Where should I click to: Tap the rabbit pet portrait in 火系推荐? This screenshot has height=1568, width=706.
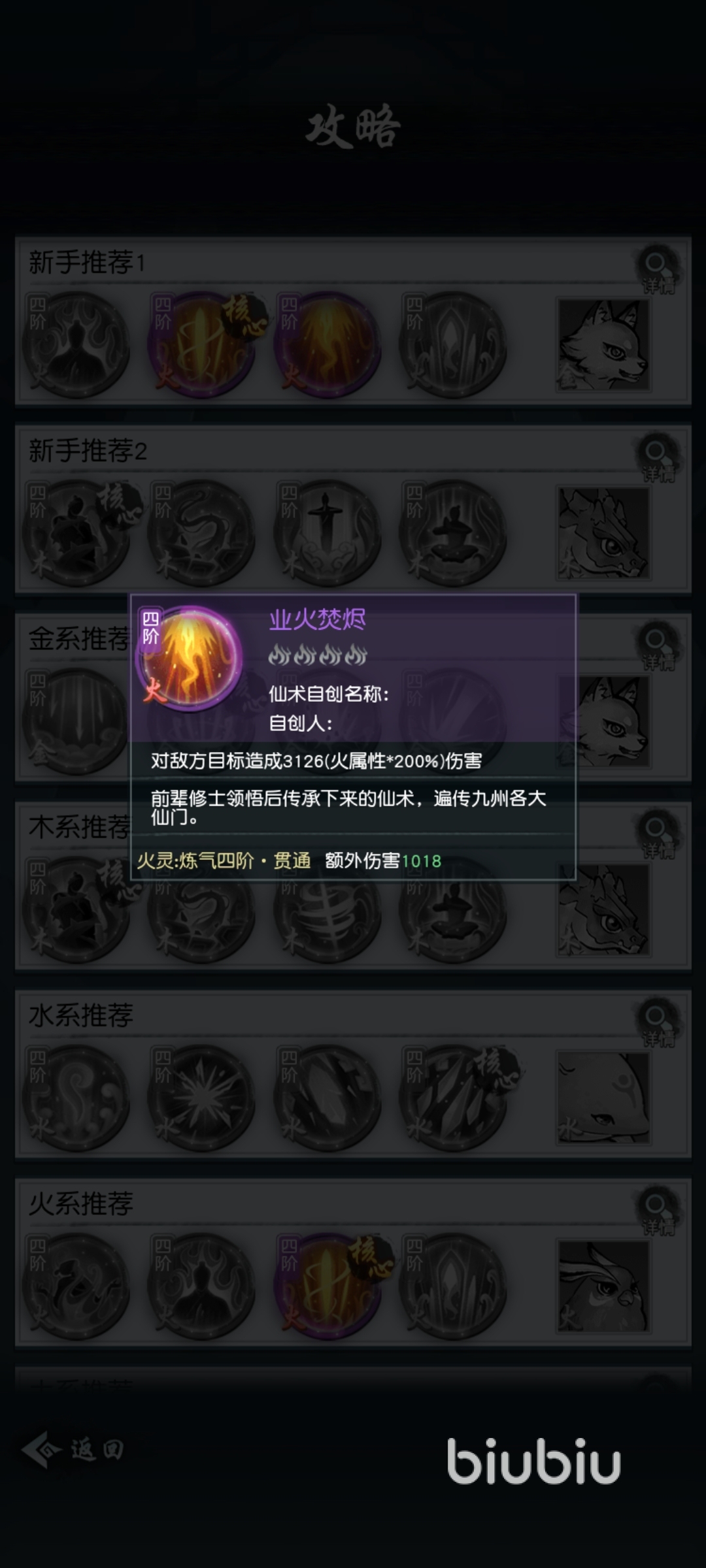click(603, 1286)
